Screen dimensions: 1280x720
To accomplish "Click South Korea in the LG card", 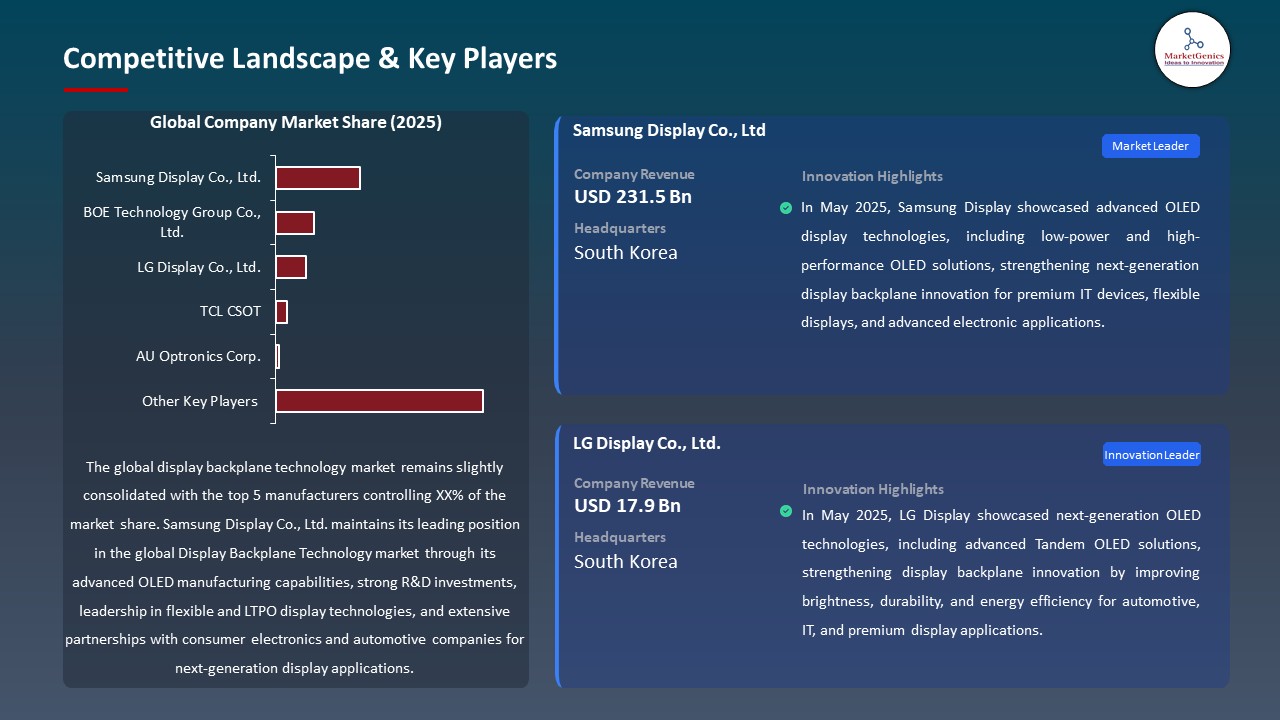I will point(626,562).
